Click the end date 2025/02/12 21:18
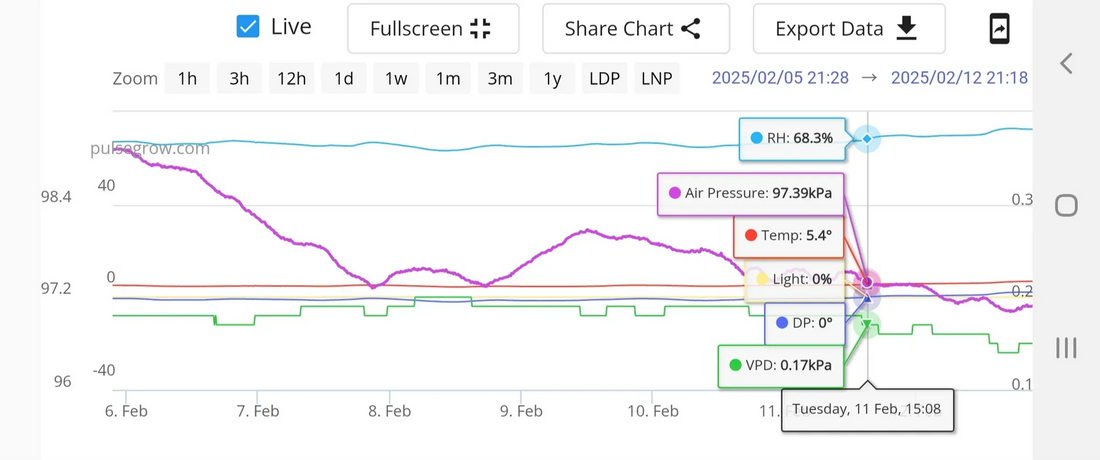The height and width of the screenshot is (460, 1100). (x=958, y=78)
